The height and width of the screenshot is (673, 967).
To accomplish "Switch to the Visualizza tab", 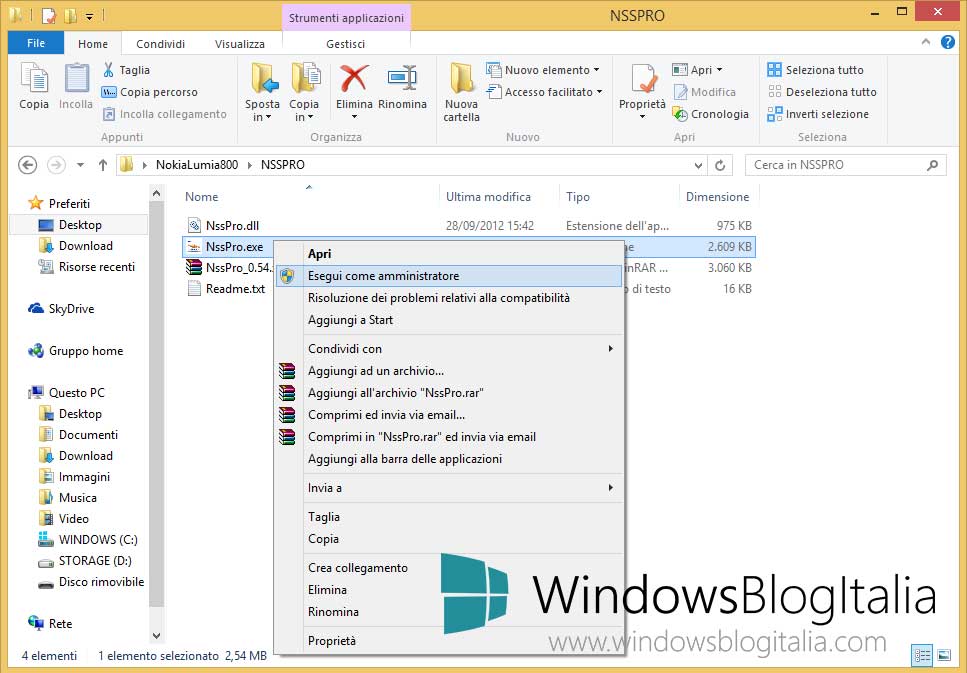I will [240, 44].
